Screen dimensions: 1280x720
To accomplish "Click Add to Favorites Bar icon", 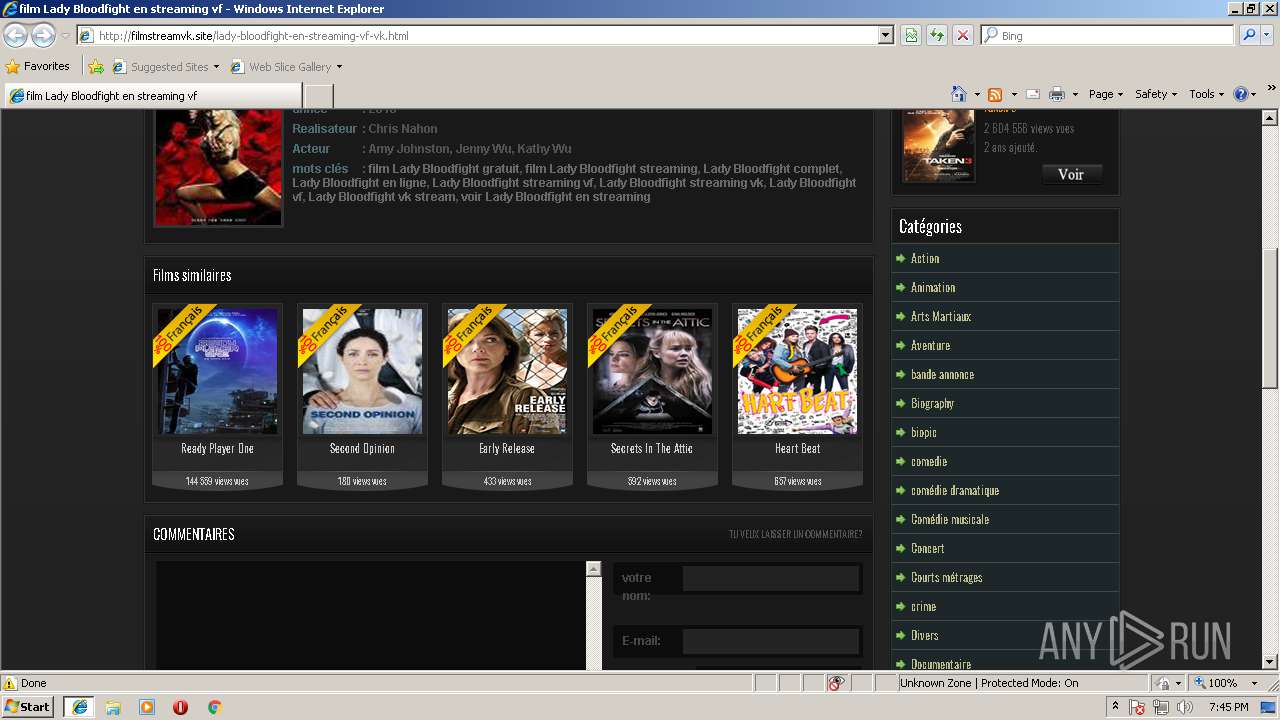I will coord(96,67).
